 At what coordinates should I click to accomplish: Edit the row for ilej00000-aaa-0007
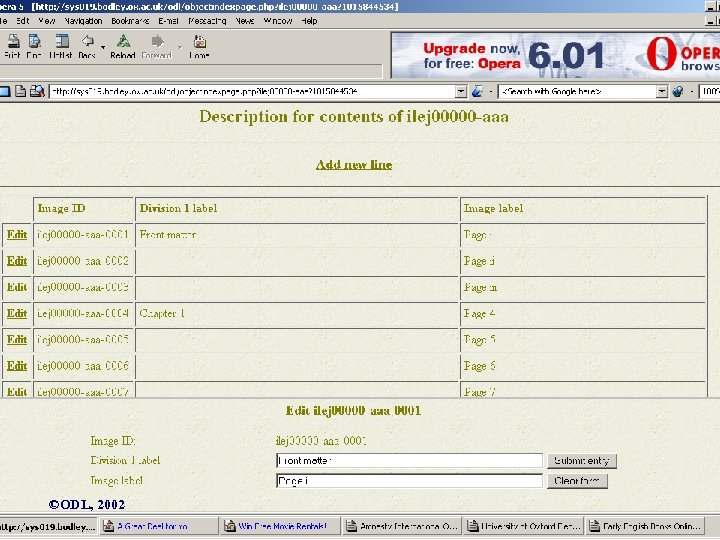[x=17, y=392]
